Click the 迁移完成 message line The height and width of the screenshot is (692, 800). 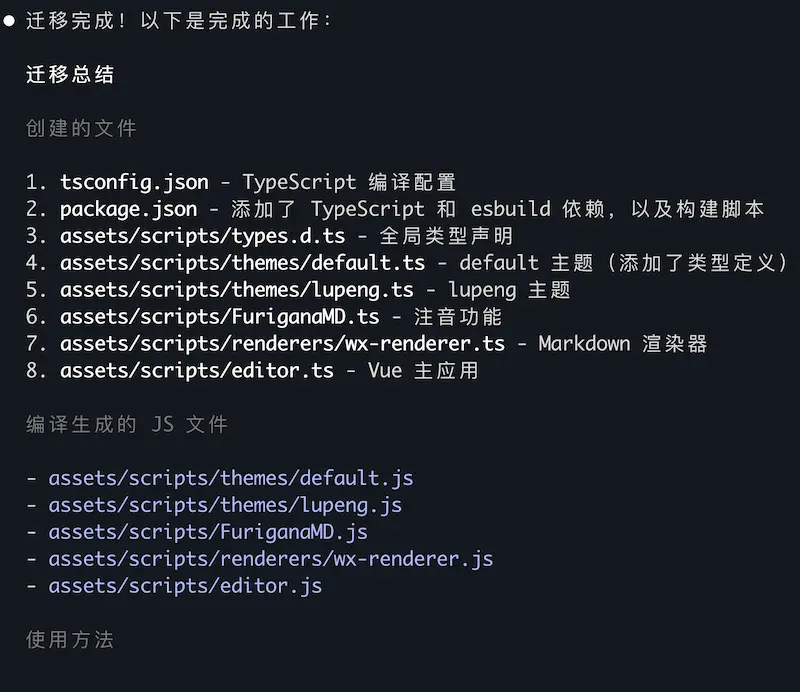pos(179,21)
